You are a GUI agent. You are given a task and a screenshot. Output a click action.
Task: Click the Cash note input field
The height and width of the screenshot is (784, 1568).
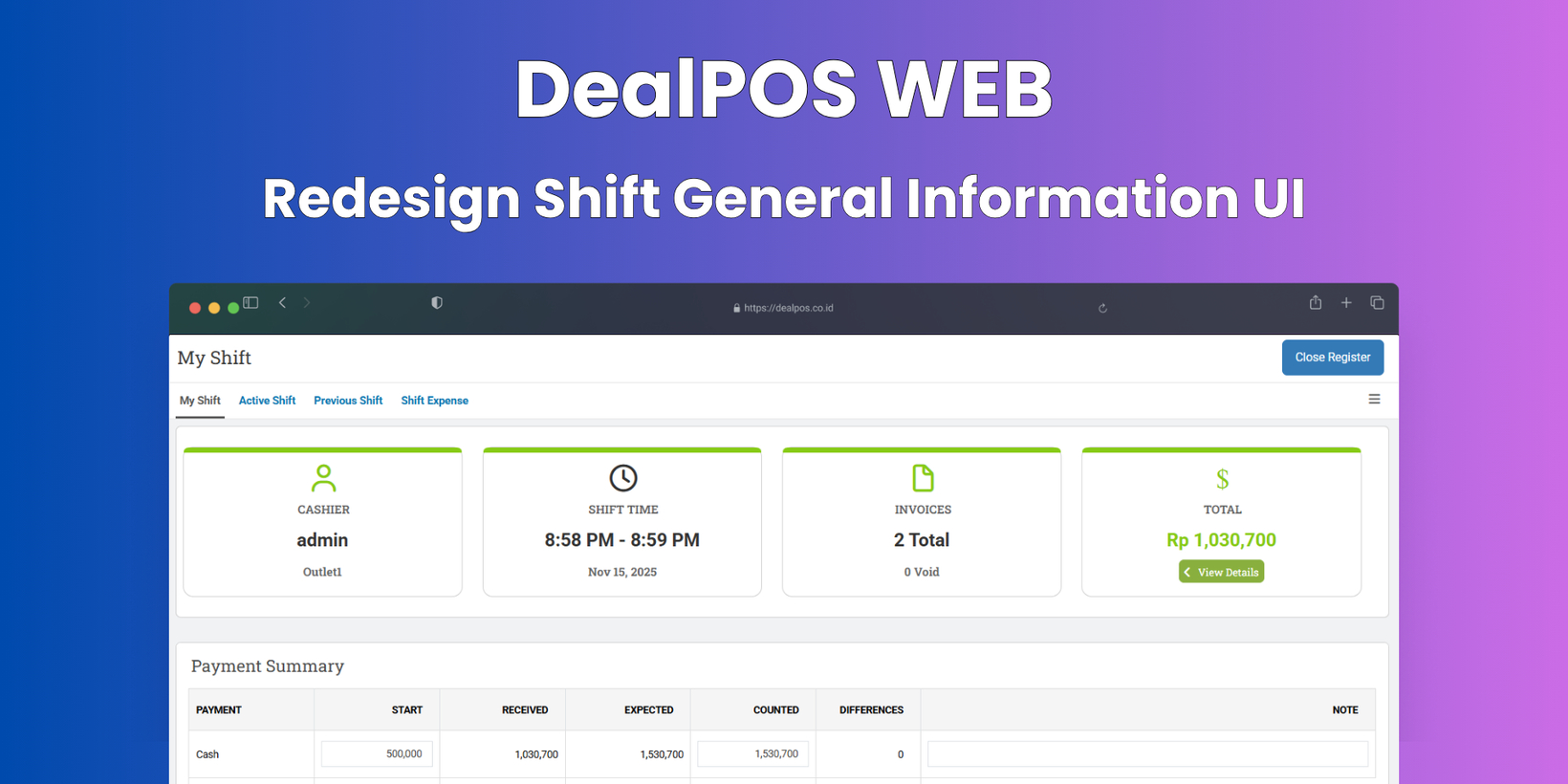[x=1147, y=754]
